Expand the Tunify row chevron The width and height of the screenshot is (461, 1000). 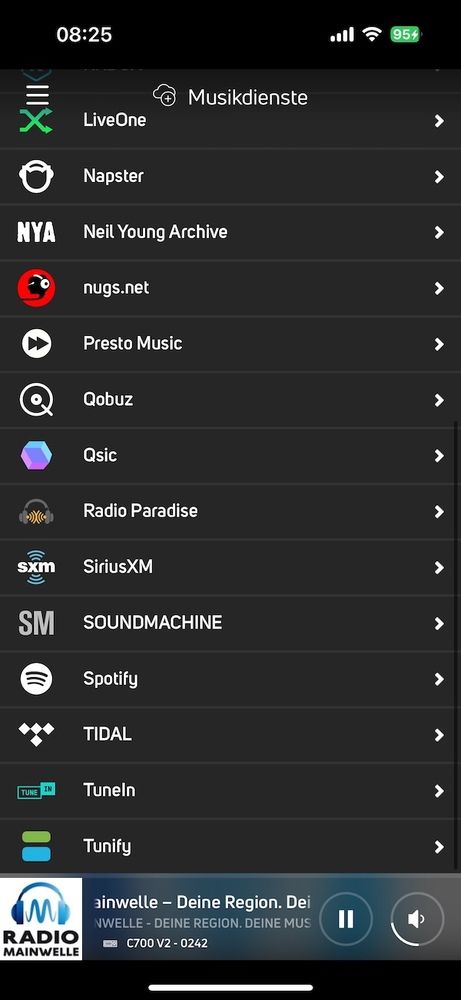439,847
